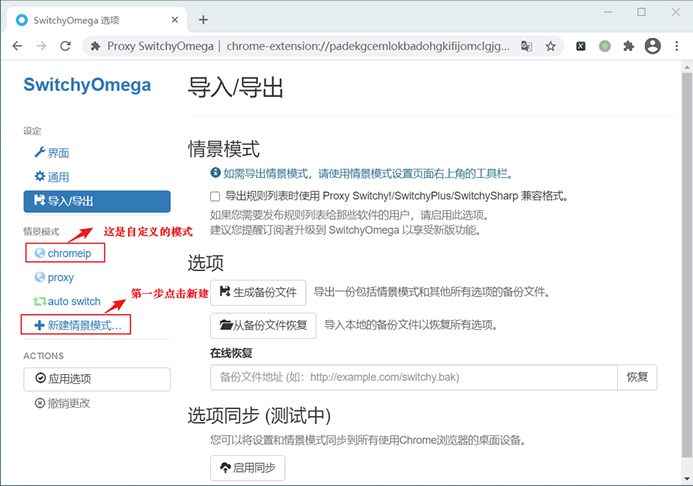Click the browser back arrow
Screen dimensions: 693x486
click(x=17, y=46)
